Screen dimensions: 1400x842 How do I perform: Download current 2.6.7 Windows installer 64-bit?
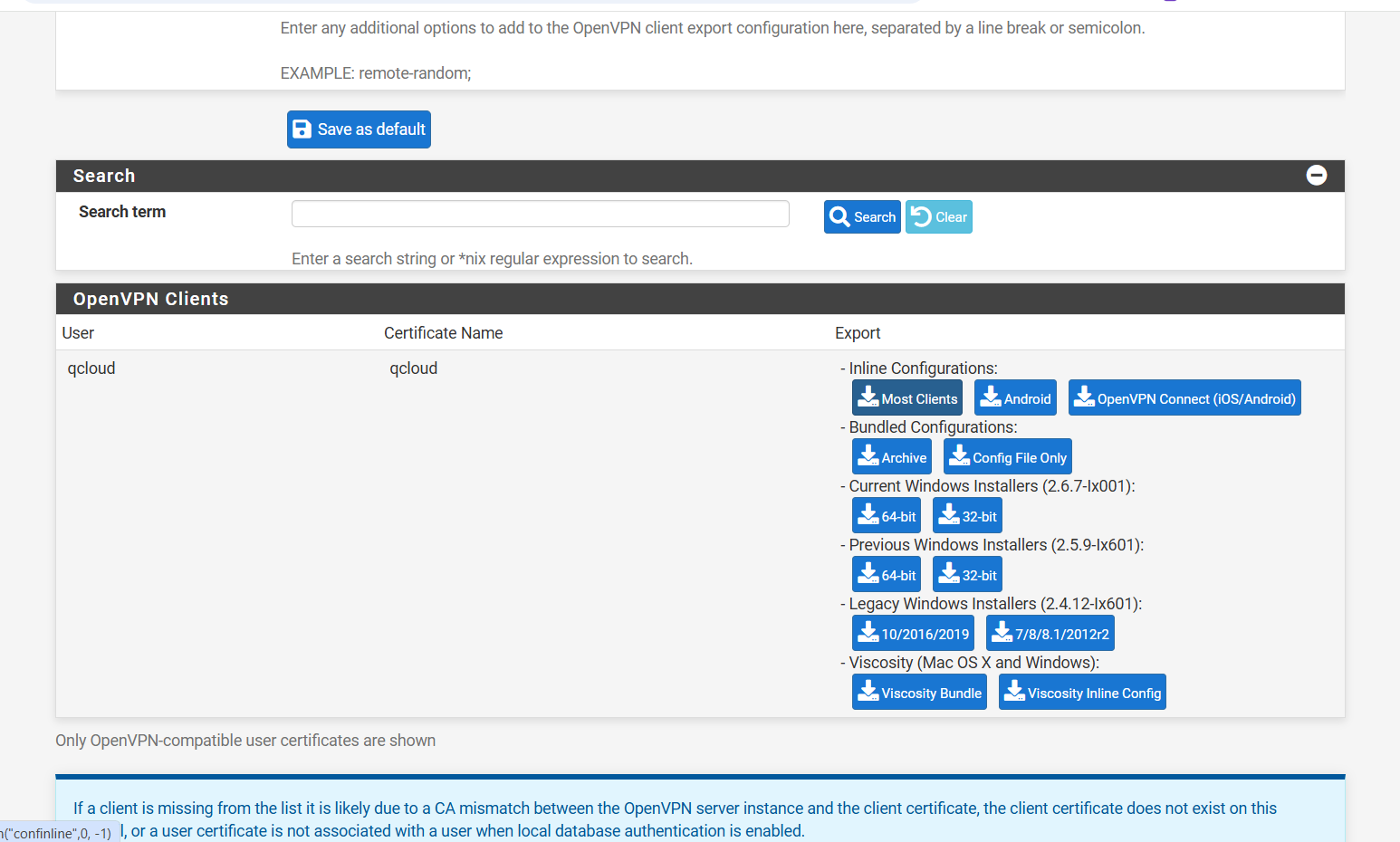886,516
